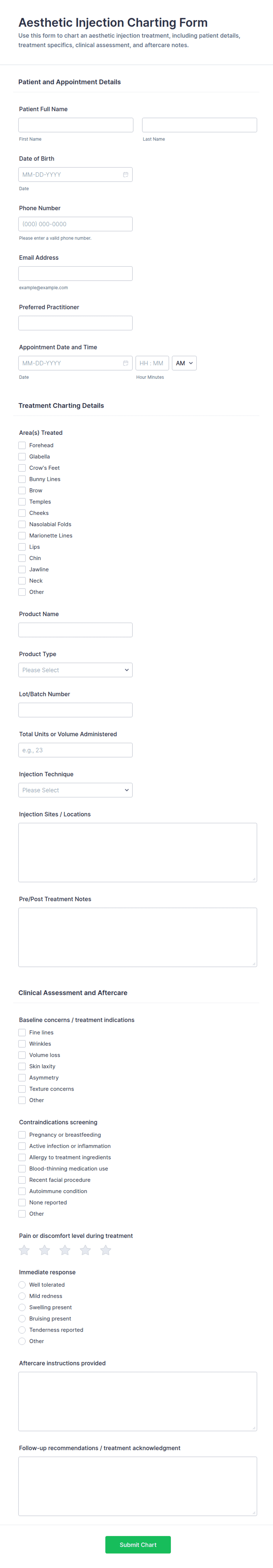Tick the Nasolabial Folds checkbox
Image resolution: width=273 pixels, height=1568 pixels.
pyautogui.click(x=22, y=524)
